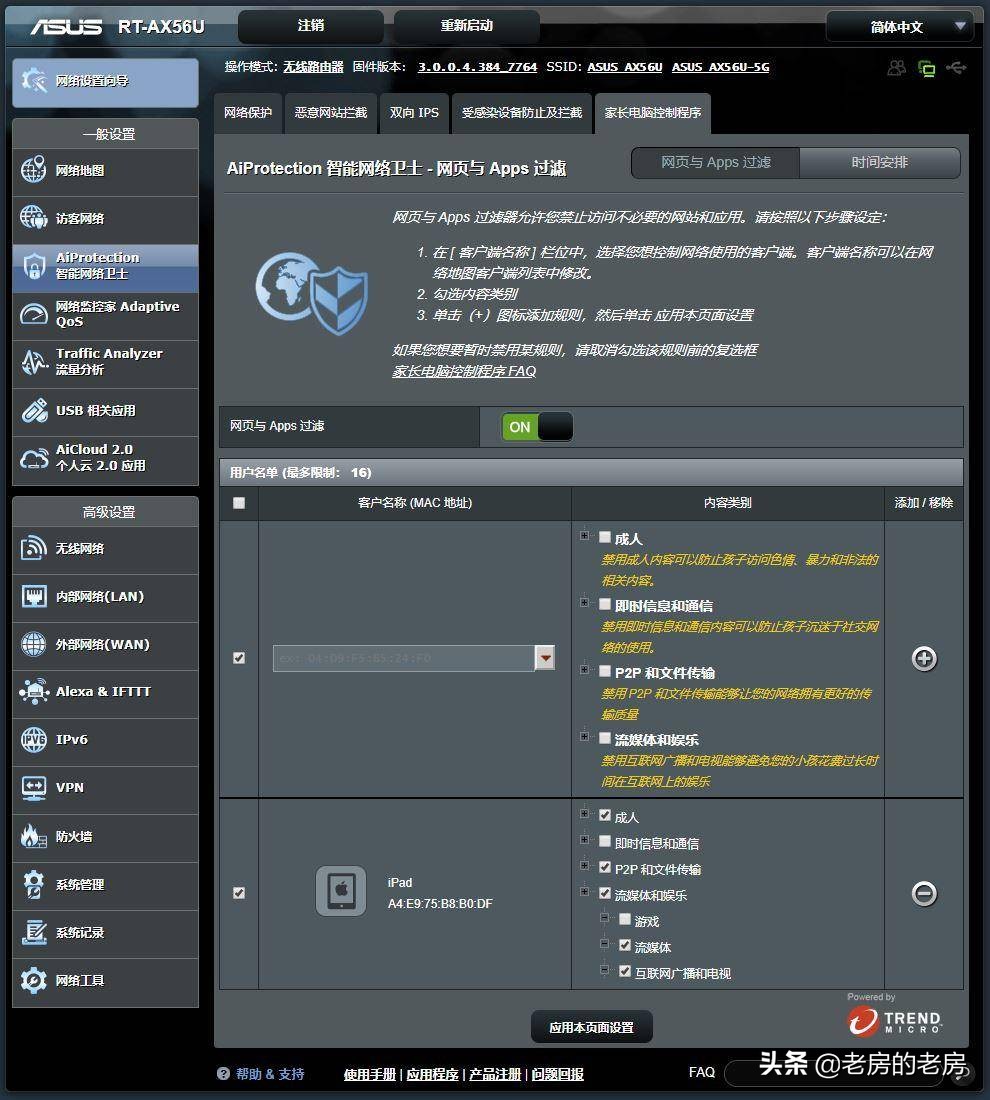Screen dimensions: 990x1100
Task: Switch to 网络保护 tab
Action: (248, 113)
